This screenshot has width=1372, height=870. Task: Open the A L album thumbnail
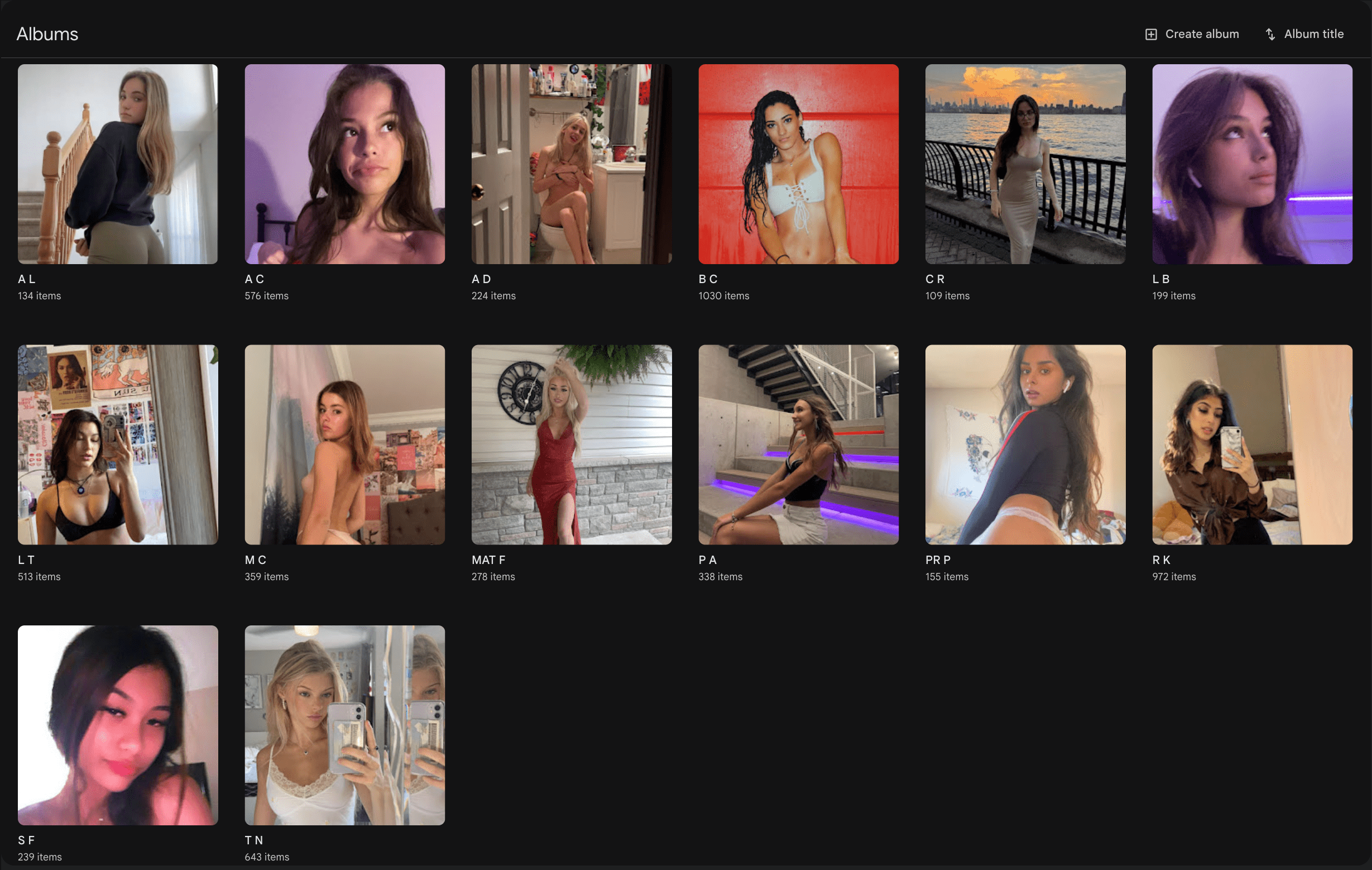118,164
